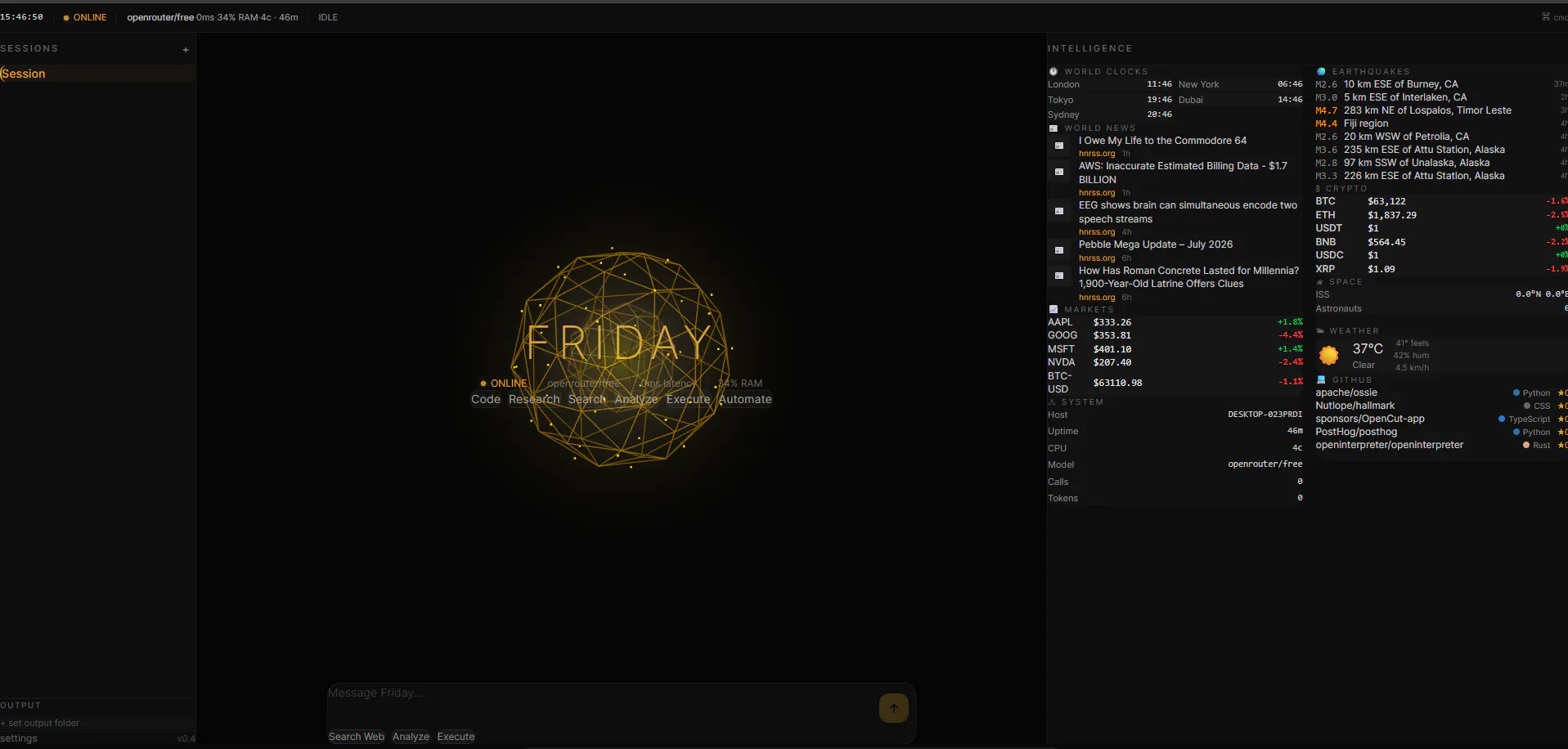
Task: Create a new session with the plus icon
Action: pos(186,50)
